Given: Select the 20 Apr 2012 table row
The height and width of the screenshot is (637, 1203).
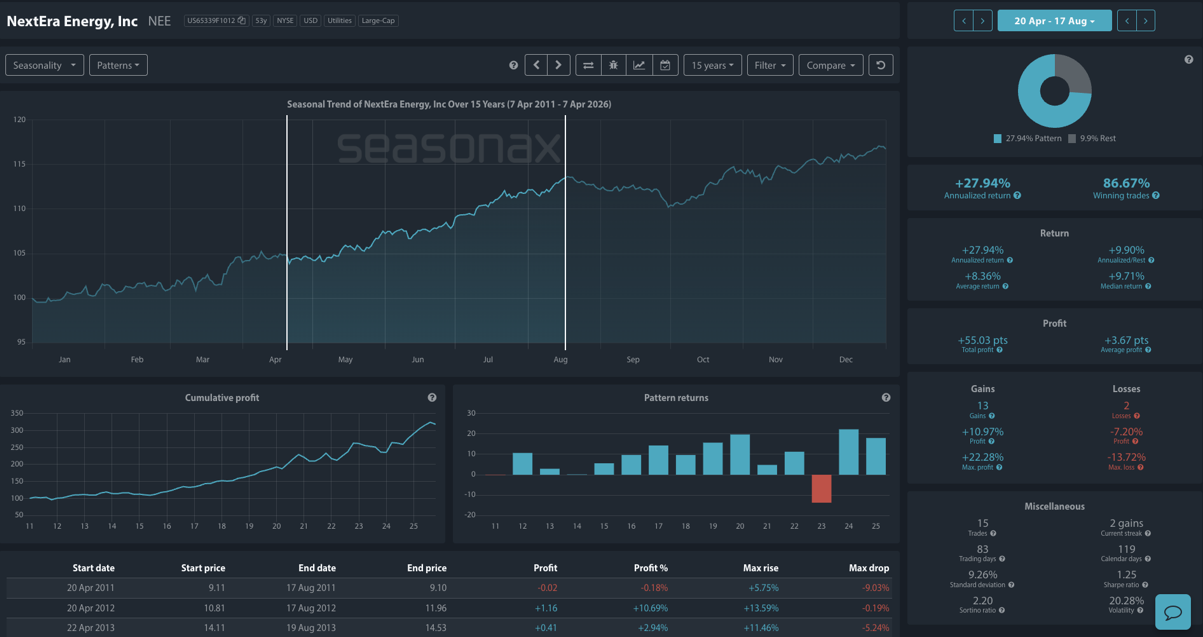Looking at the screenshot, I should 450,607.
